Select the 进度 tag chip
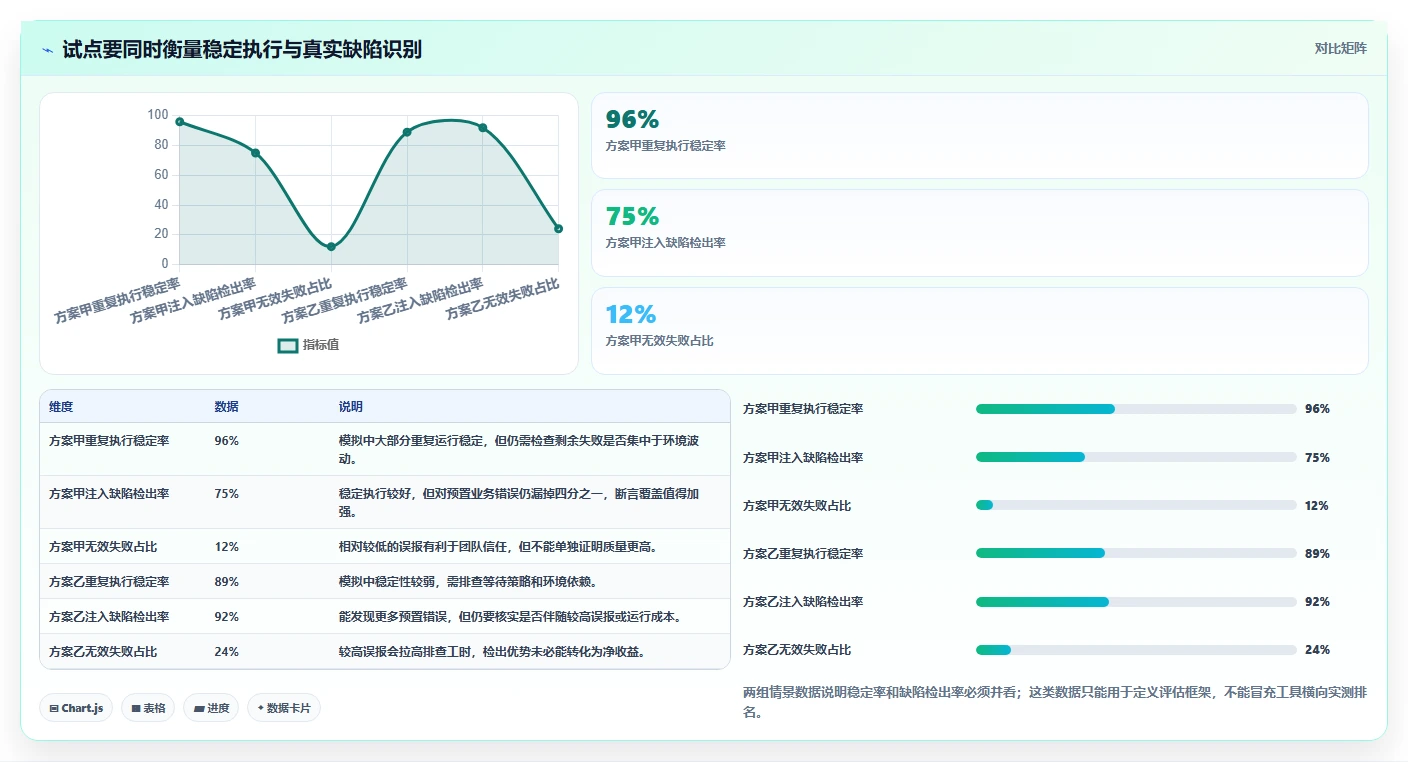Viewport: 1408px width, 762px height. point(211,708)
